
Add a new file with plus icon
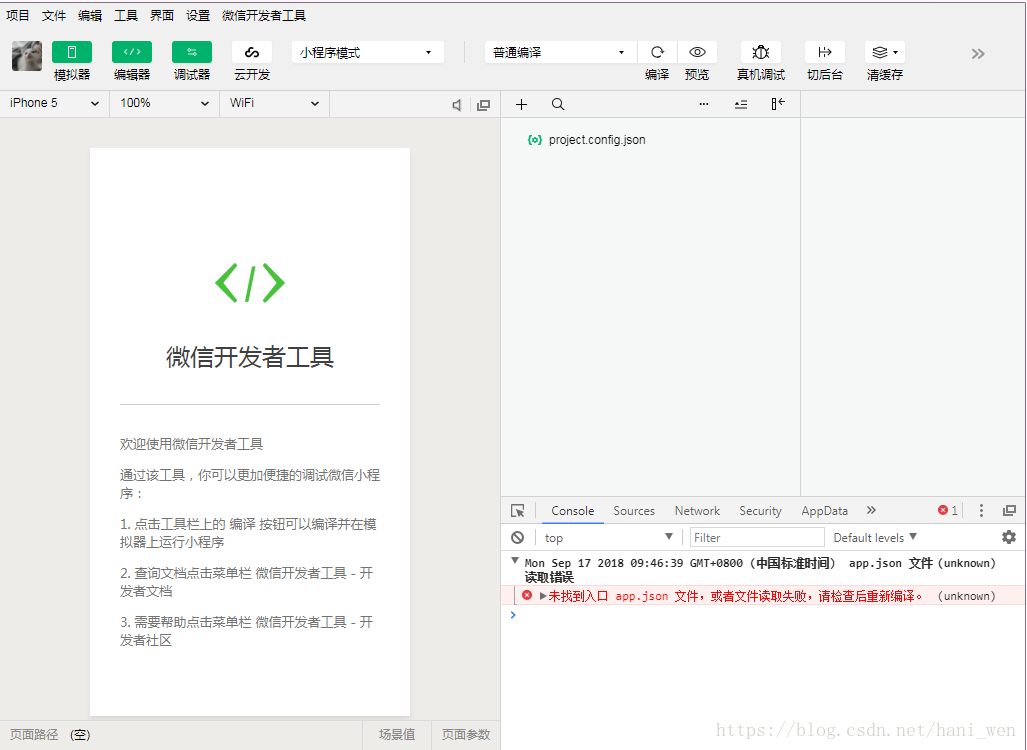[521, 104]
